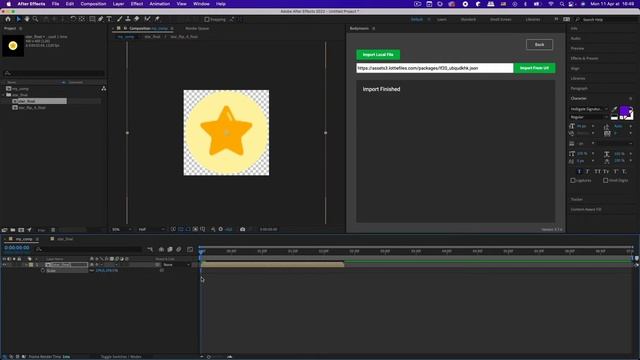Select the Rotation tool
This screenshot has width=640, height=360.
point(73,19)
